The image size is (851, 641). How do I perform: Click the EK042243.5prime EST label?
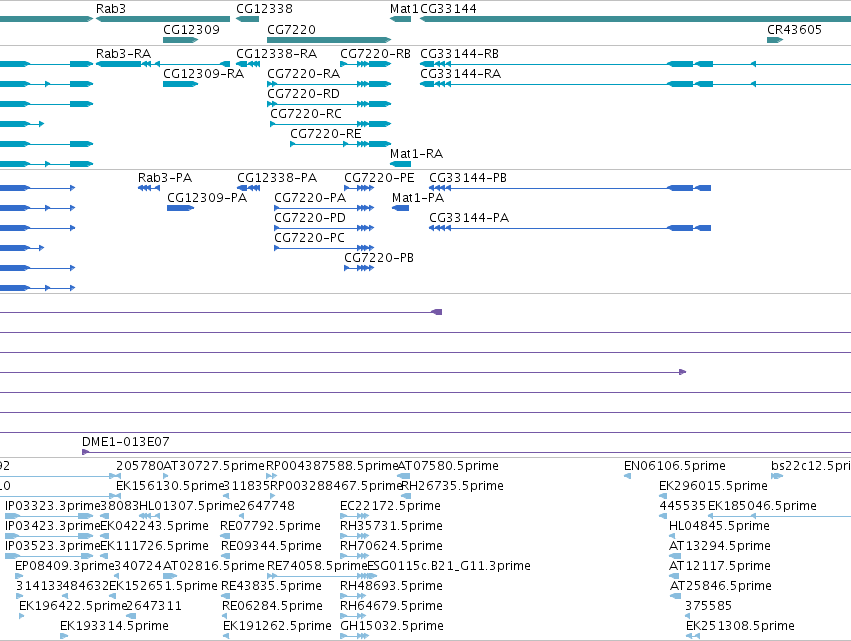tap(155, 526)
